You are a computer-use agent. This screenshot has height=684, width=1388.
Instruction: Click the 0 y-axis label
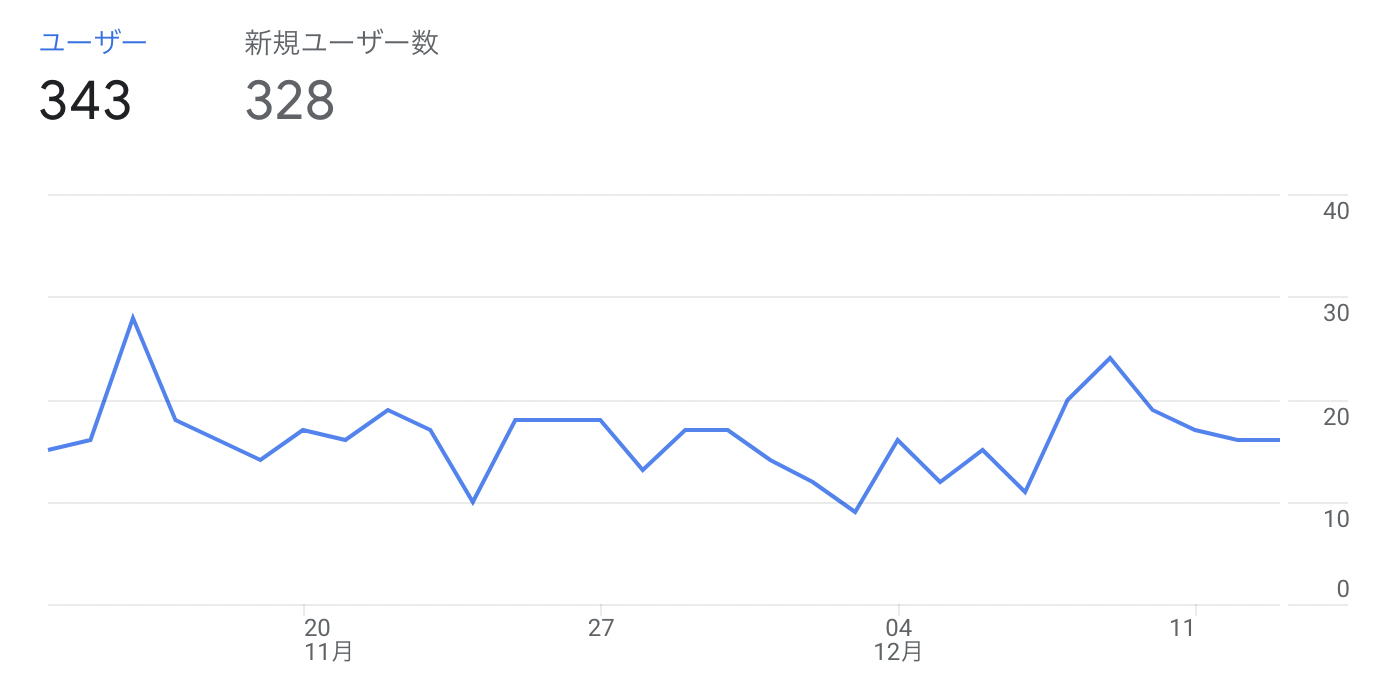point(1343,589)
